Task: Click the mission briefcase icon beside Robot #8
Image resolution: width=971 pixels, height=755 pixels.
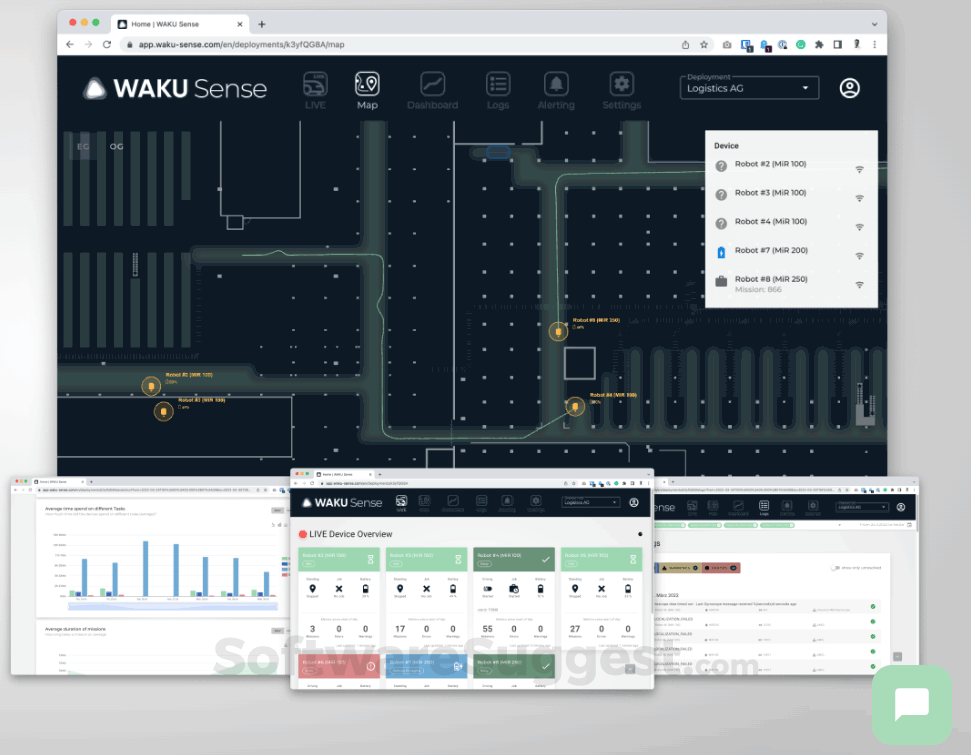Action: tap(723, 282)
